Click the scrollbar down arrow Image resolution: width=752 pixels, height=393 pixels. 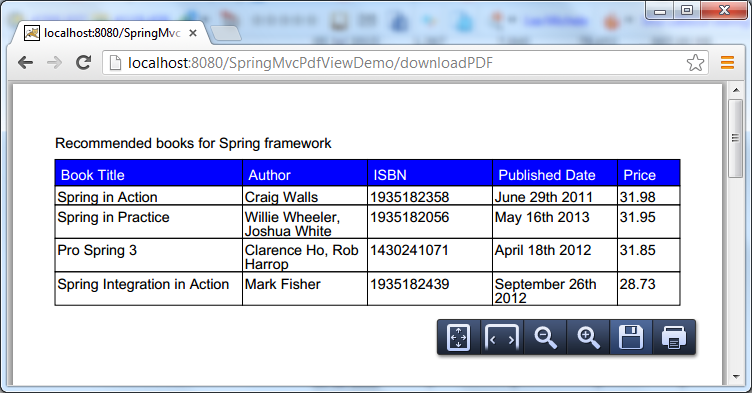(x=736, y=377)
